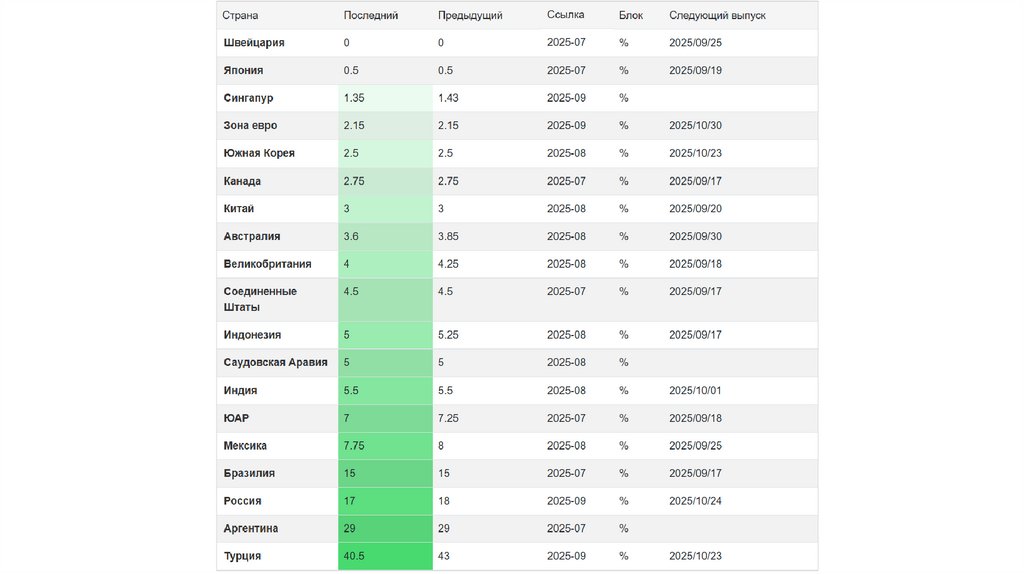Open the Саудовская Аравия link
The height and width of the screenshot is (574, 1024).
click(x=275, y=362)
